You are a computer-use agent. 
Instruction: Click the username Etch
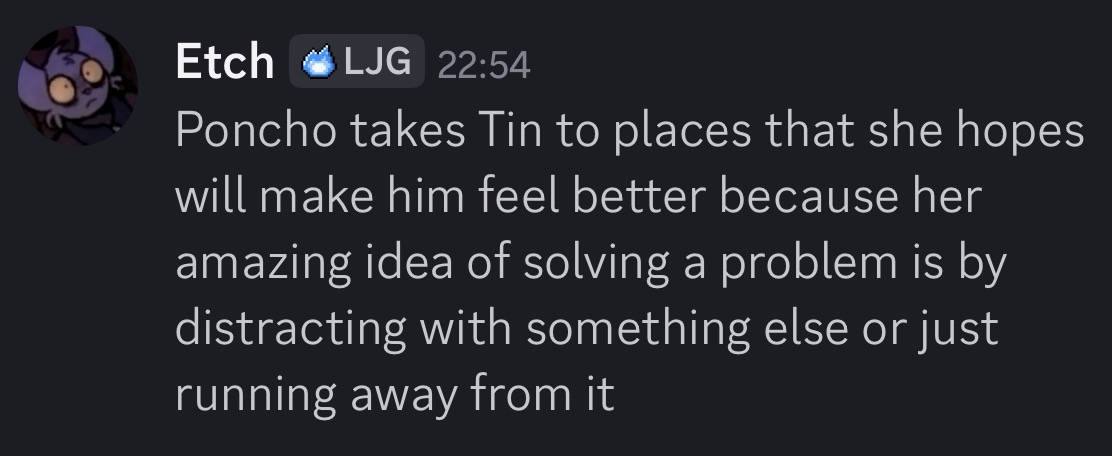(224, 63)
